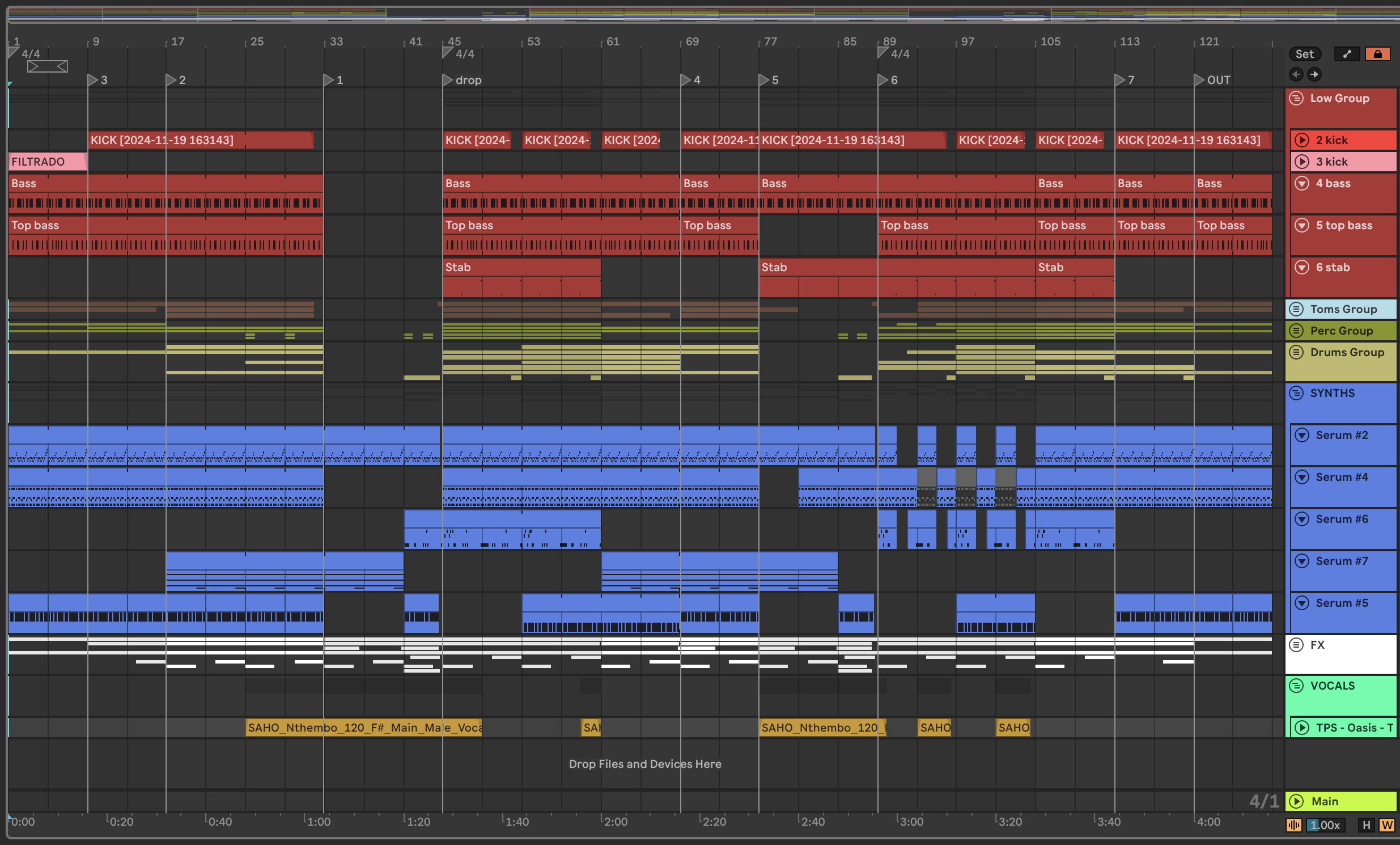1400x845 pixels.
Task: Click the FILTRADO clip
Action: pyautogui.click(x=46, y=162)
